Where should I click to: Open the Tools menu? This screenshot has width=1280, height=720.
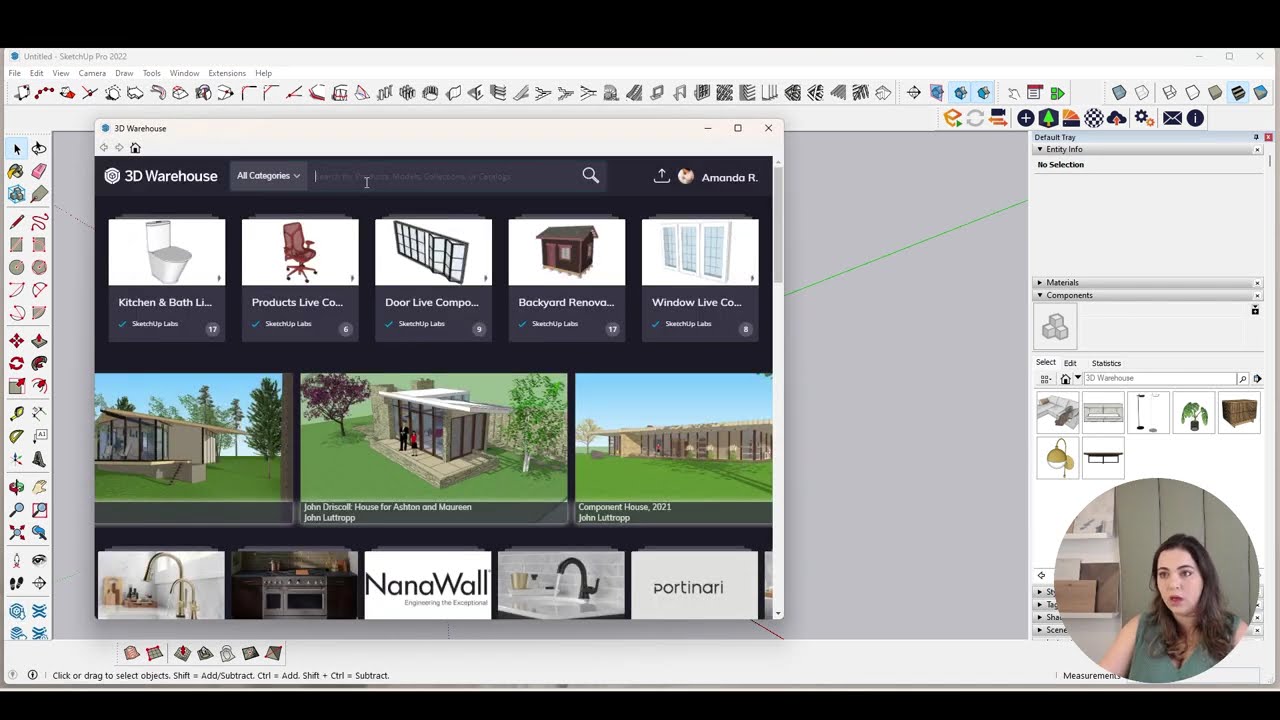(151, 73)
